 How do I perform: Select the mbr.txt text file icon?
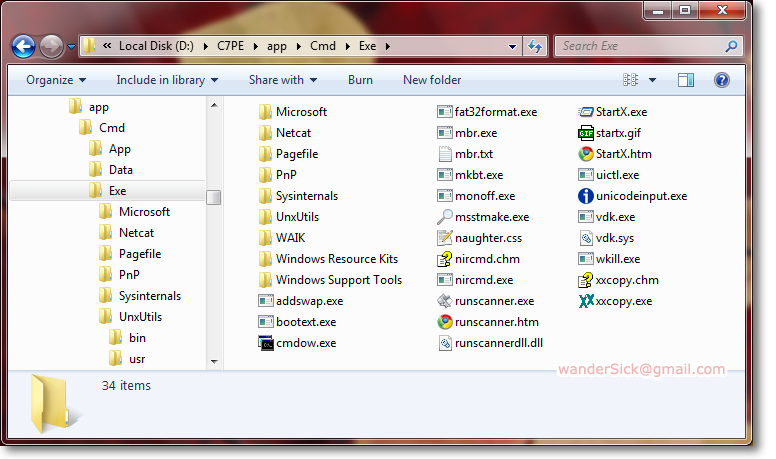pyautogui.click(x=445, y=154)
